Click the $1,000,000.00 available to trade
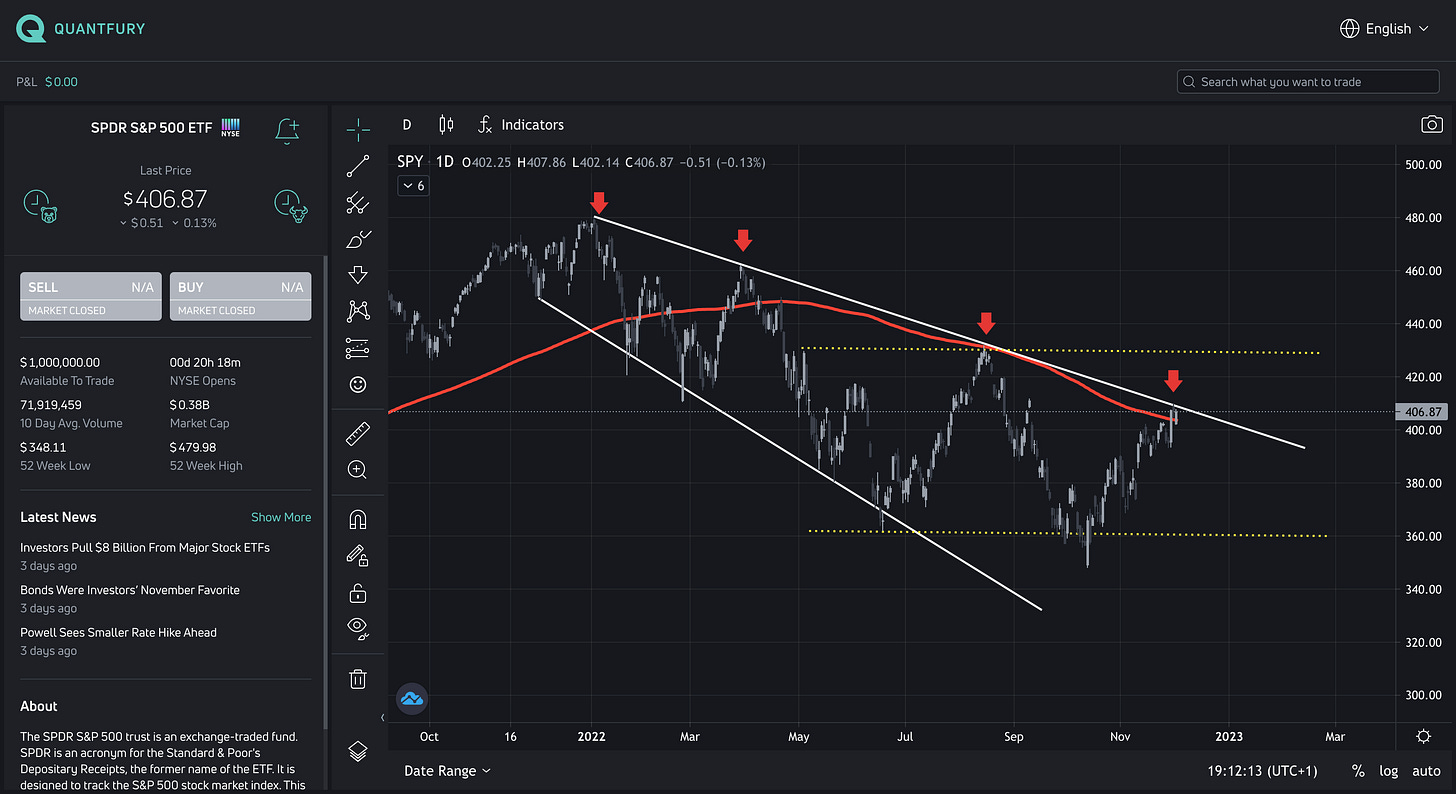Image resolution: width=1456 pixels, height=794 pixels. [x=60, y=362]
